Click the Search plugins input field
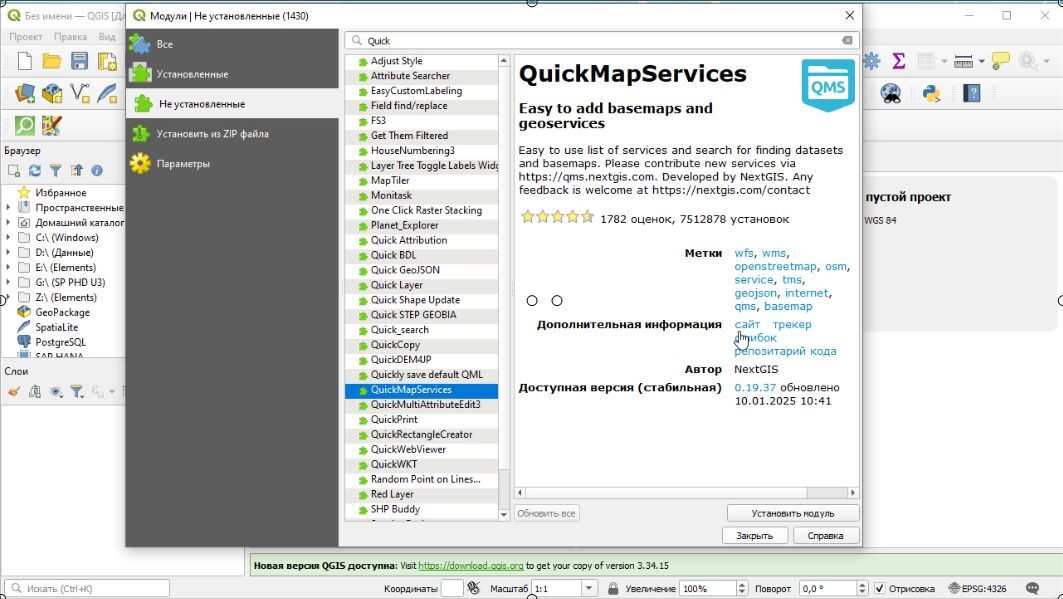 tap(602, 41)
